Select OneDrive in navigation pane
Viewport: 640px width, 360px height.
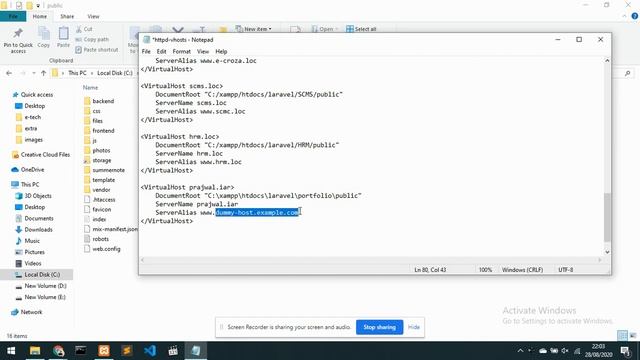28,169
